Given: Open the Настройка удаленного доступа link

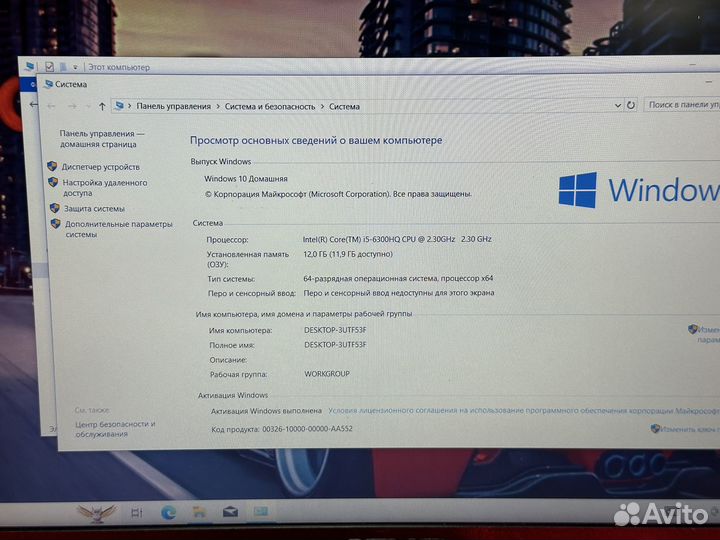Looking at the screenshot, I should (105, 188).
